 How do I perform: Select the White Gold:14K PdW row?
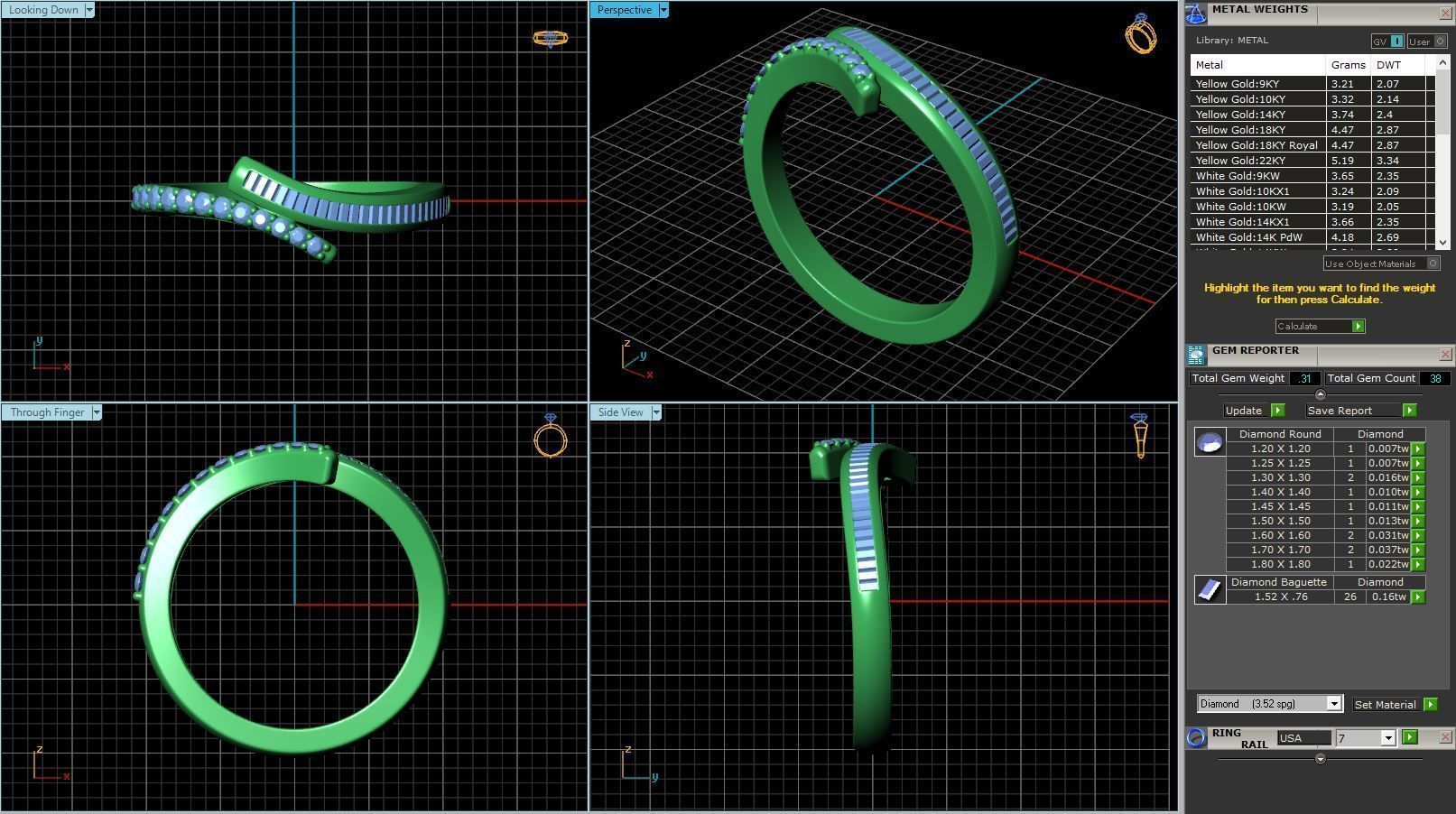[1312, 237]
